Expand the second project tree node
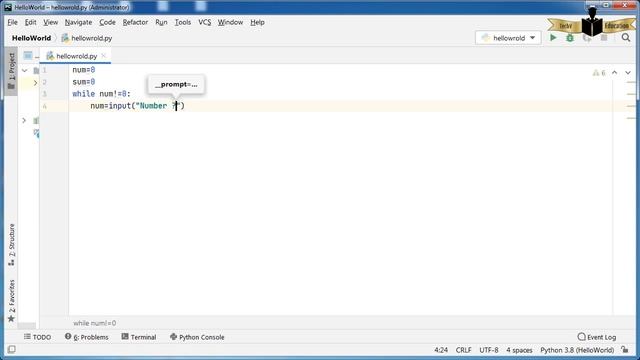640x360 pixels. click(35, 83)
